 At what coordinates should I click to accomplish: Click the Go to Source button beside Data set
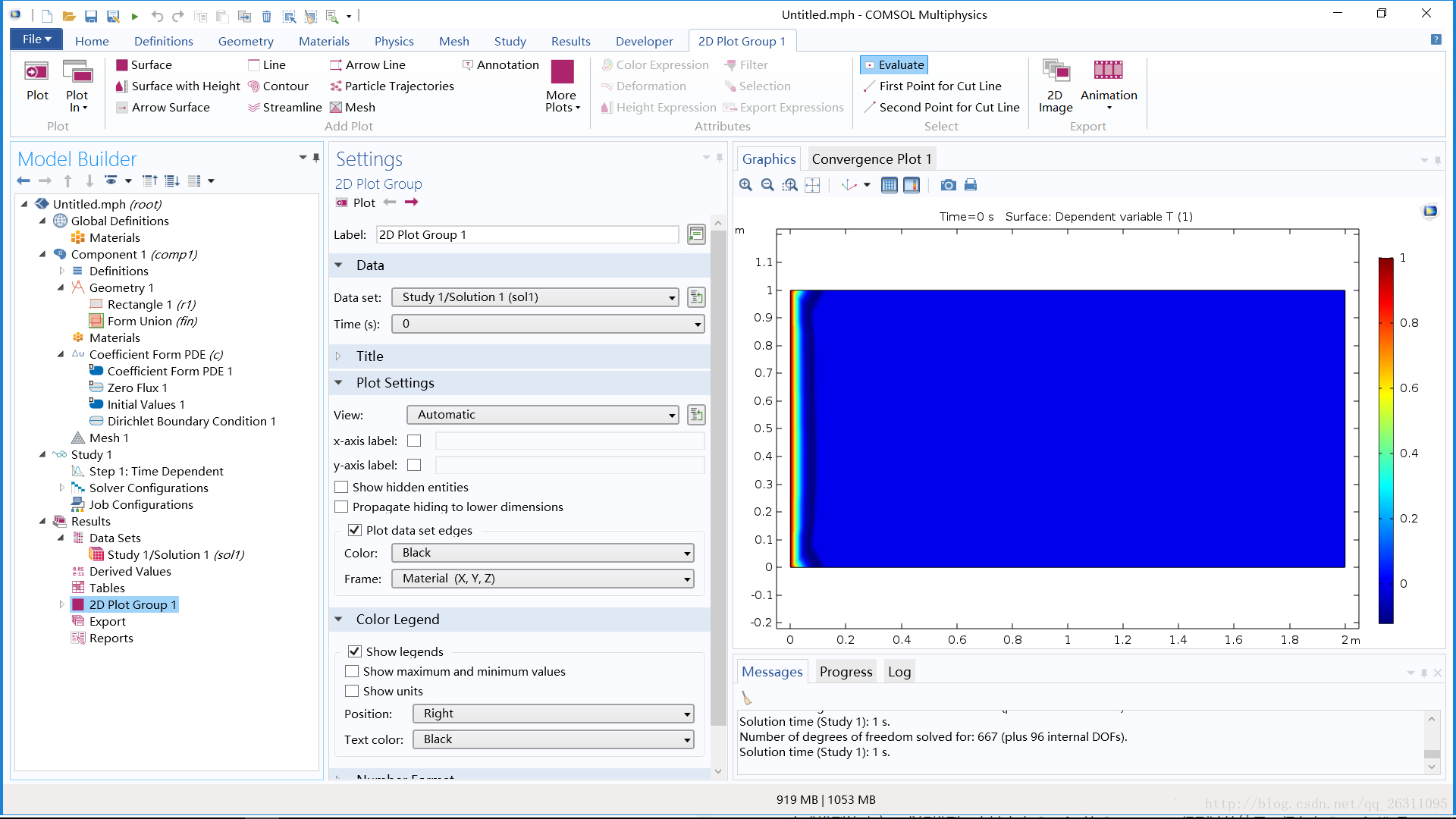(696, 297)
